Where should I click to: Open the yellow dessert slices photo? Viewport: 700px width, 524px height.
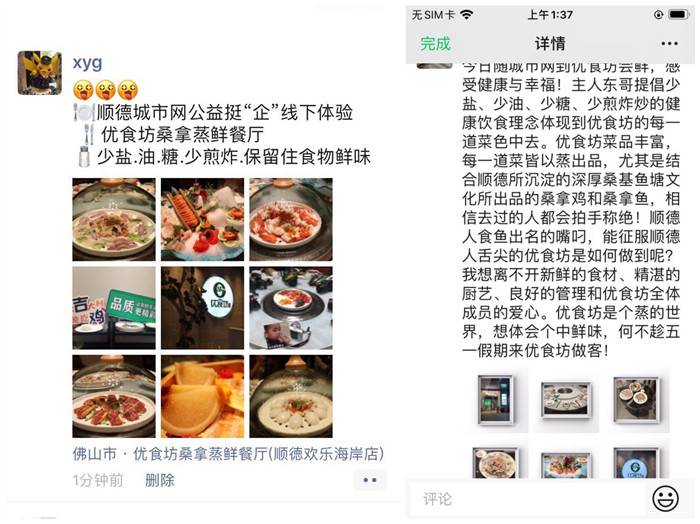click(202, 396)
